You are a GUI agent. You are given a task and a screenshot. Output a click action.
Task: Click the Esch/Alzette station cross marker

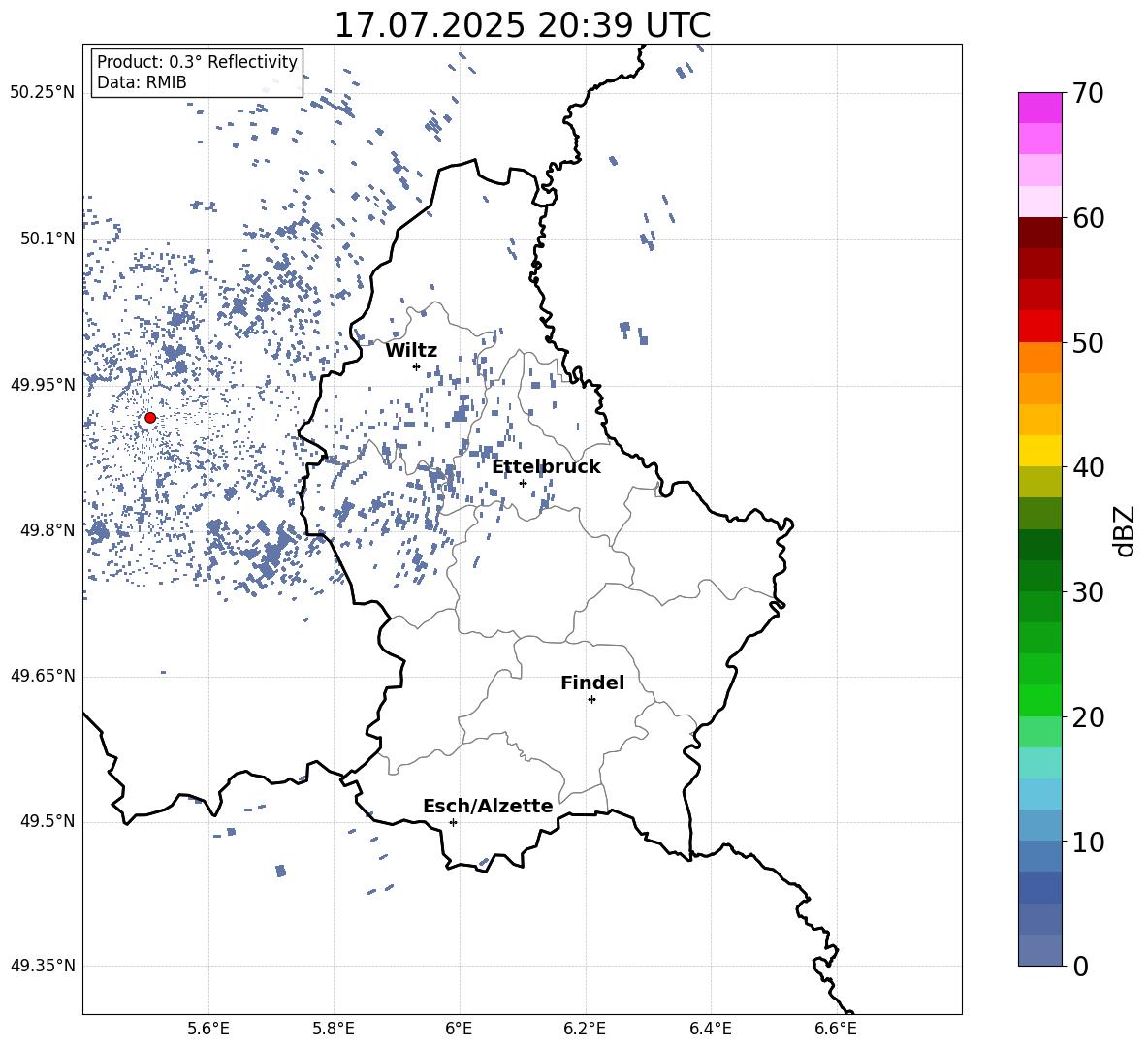pyautogui.click(x=453, y=822)
